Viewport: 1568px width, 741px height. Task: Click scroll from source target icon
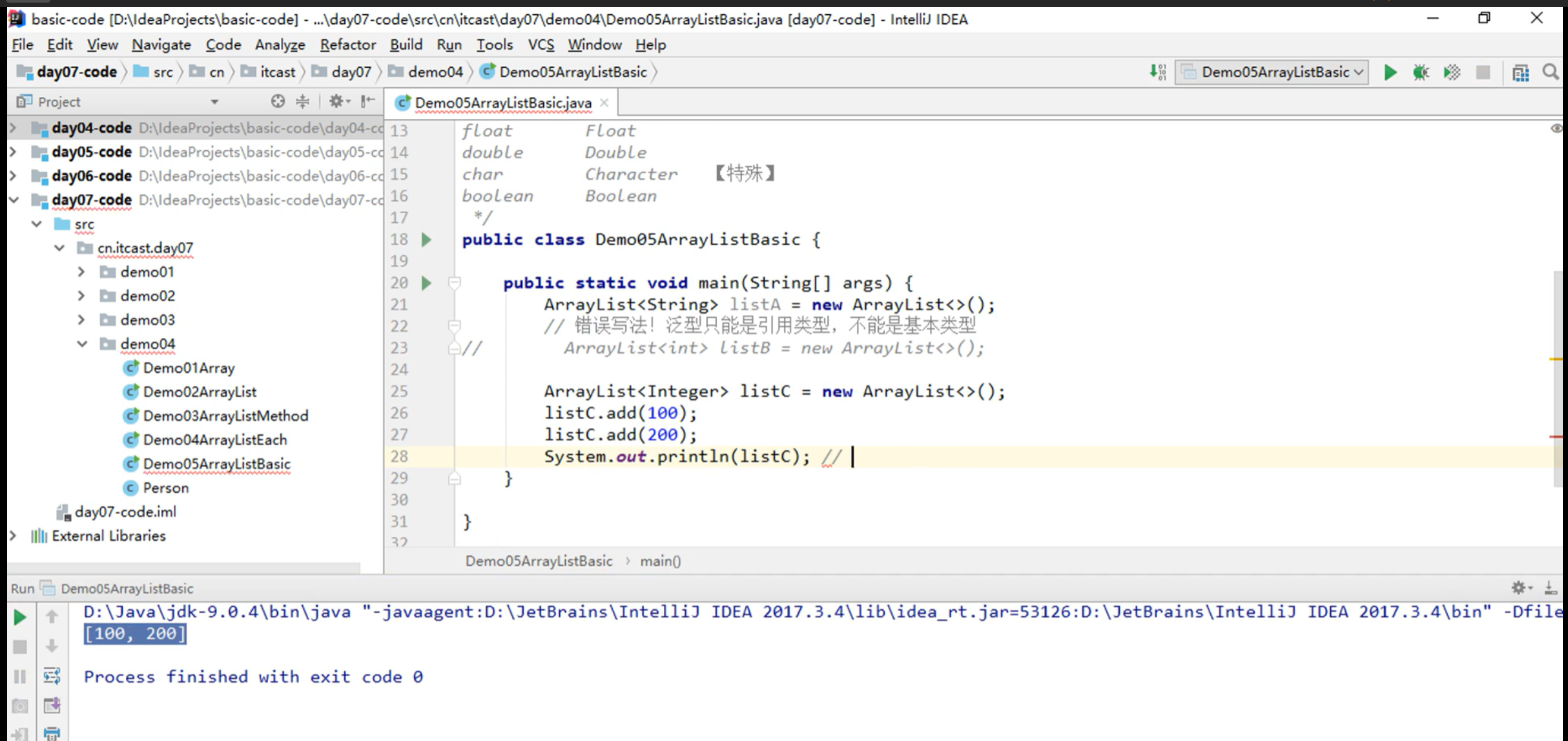coord(278,101)
